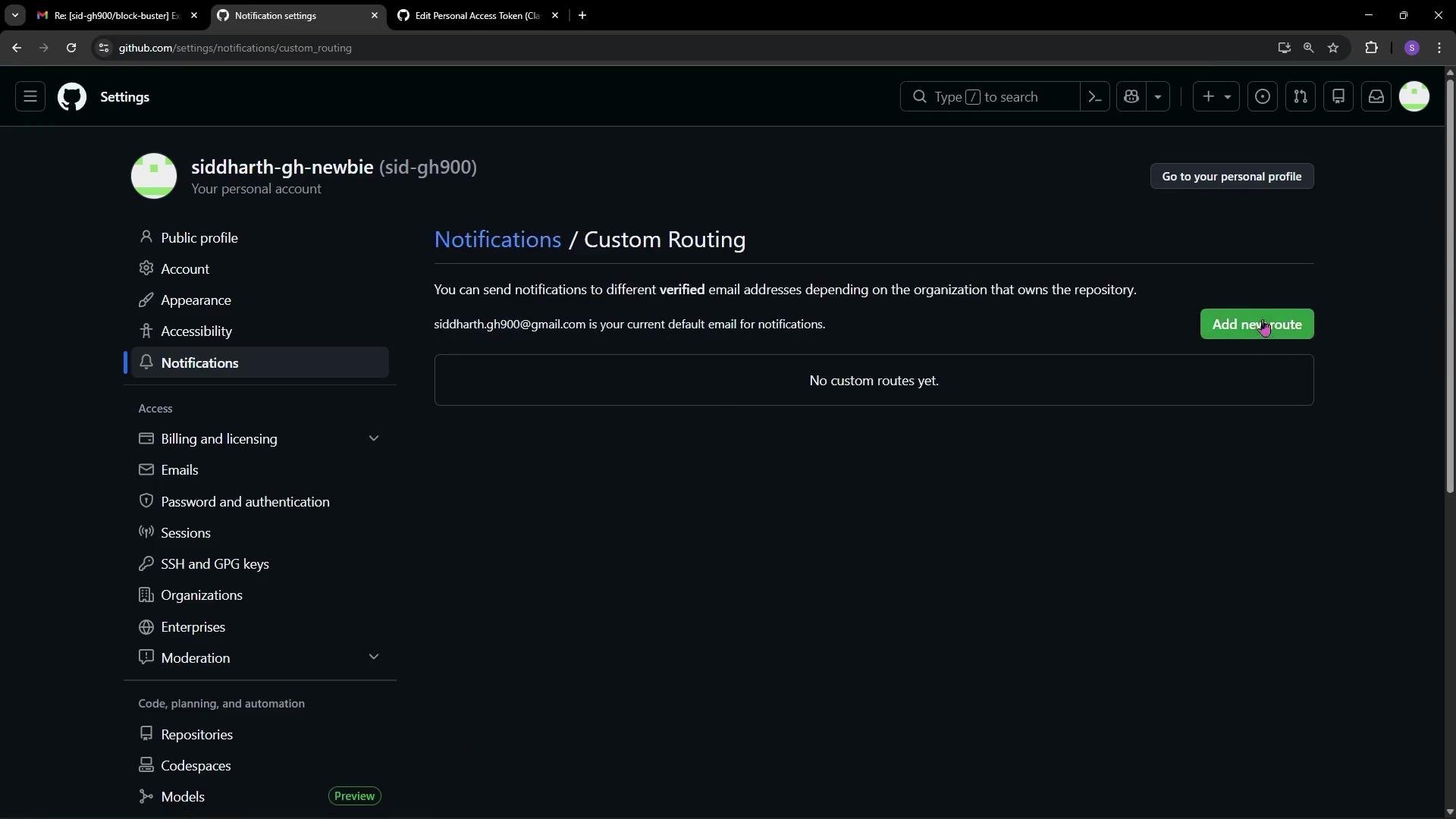Image resolution: width=1456 pixels, height=819 pixels.
Task: Click the Notifications breadcrumb link
Action: pos(497,240)
